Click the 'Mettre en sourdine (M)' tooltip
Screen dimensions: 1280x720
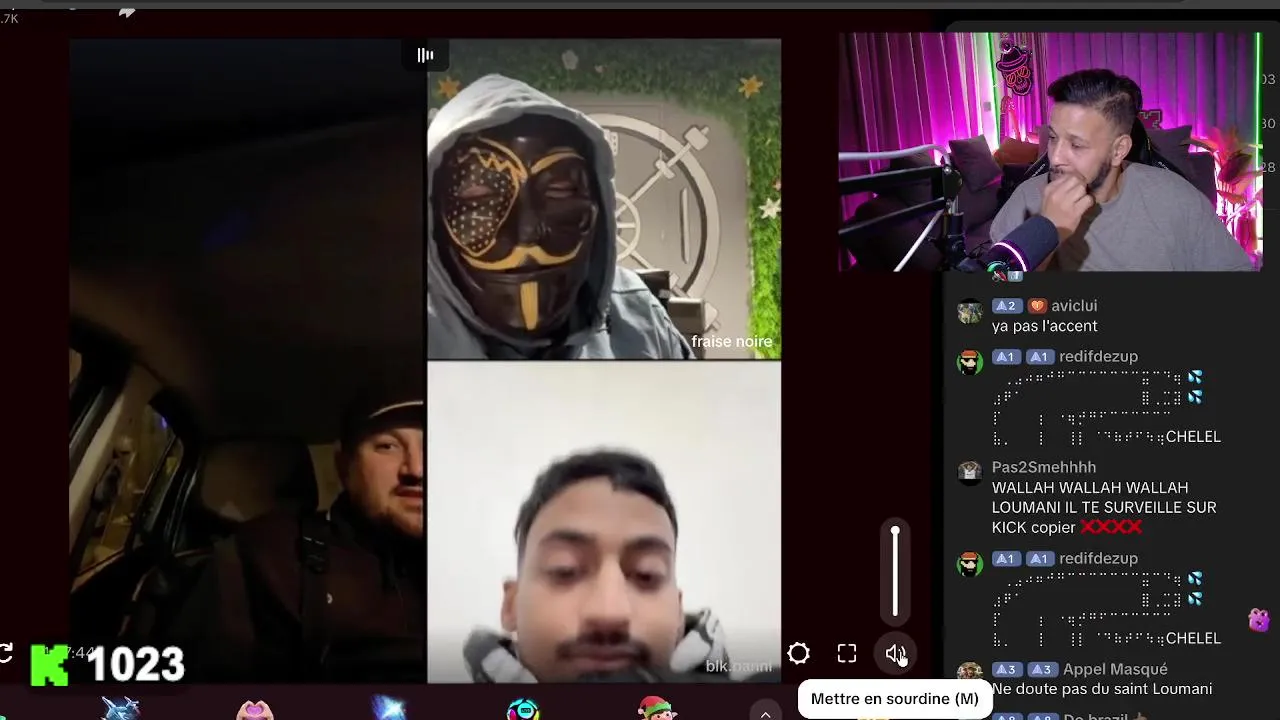(x=895, y=699)
